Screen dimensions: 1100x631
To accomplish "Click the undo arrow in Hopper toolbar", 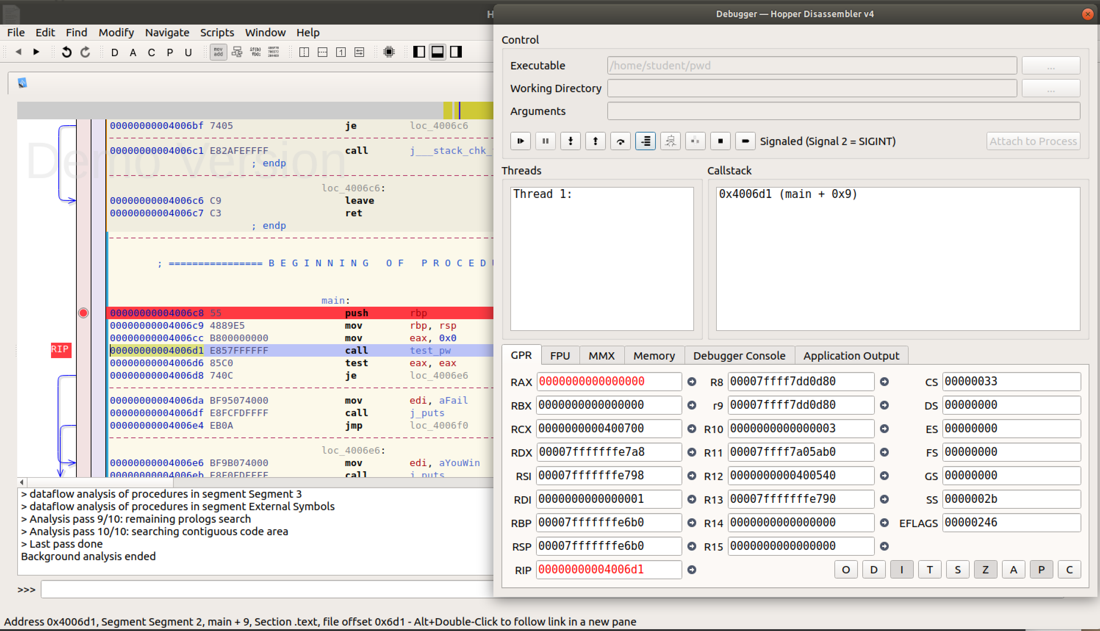I will pyautogui.click(x=67, y=52).
